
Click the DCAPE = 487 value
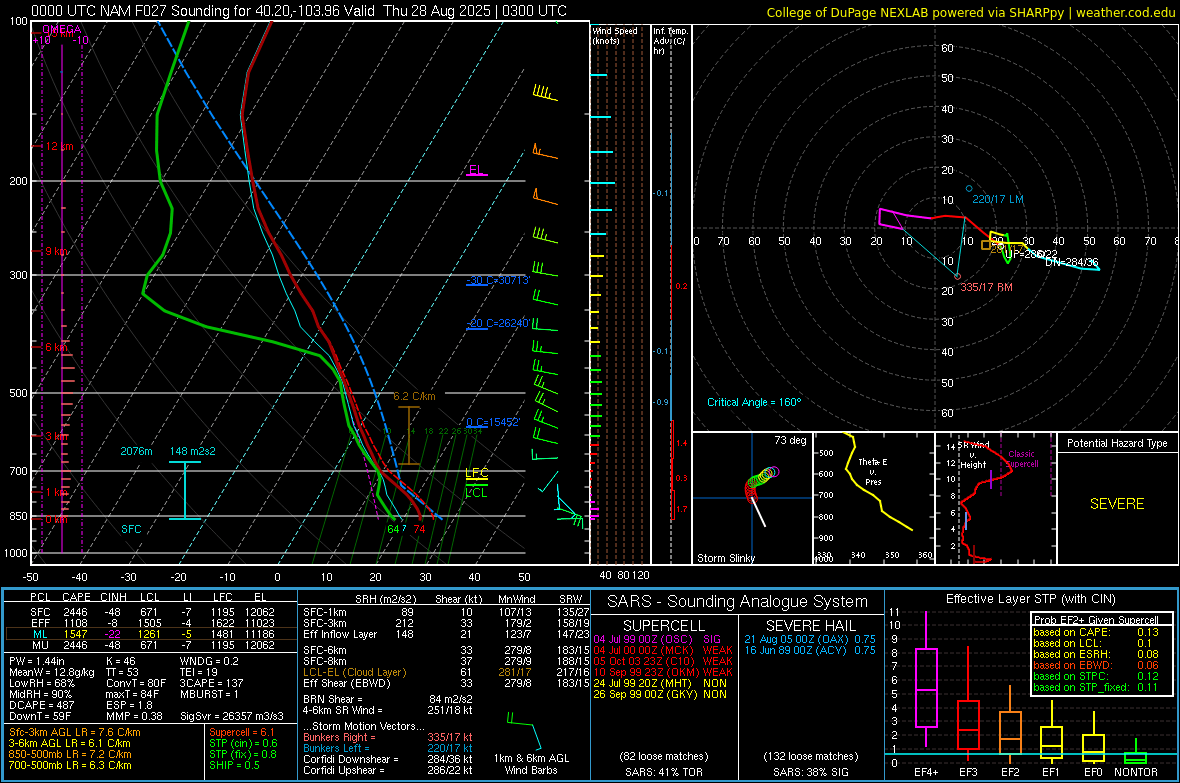click(x=41, y=705)
